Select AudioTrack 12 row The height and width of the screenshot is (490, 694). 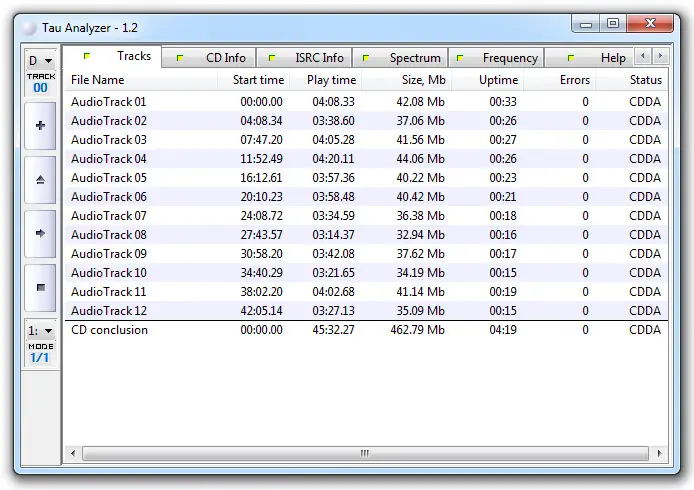366,311
